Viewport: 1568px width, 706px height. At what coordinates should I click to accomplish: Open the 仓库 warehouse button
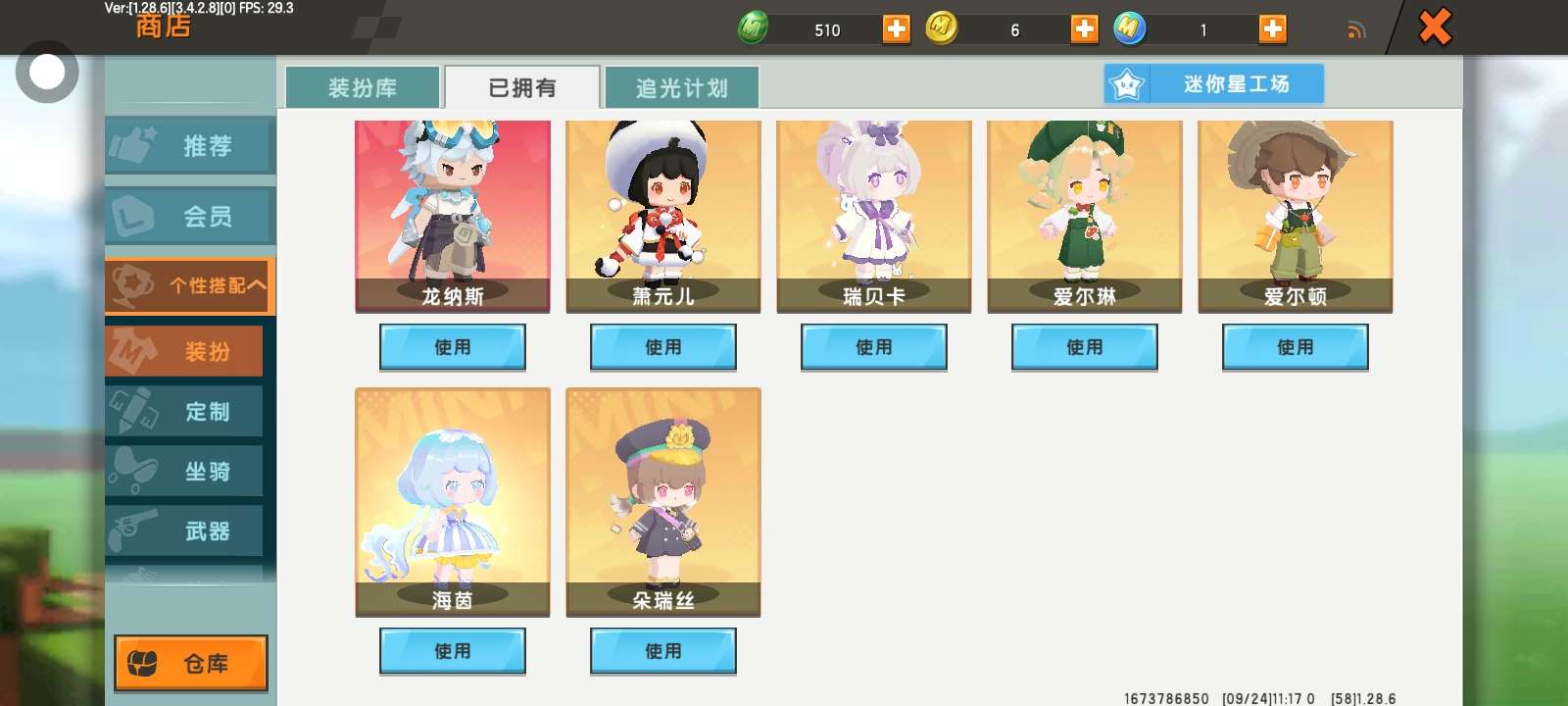point(191,664)
